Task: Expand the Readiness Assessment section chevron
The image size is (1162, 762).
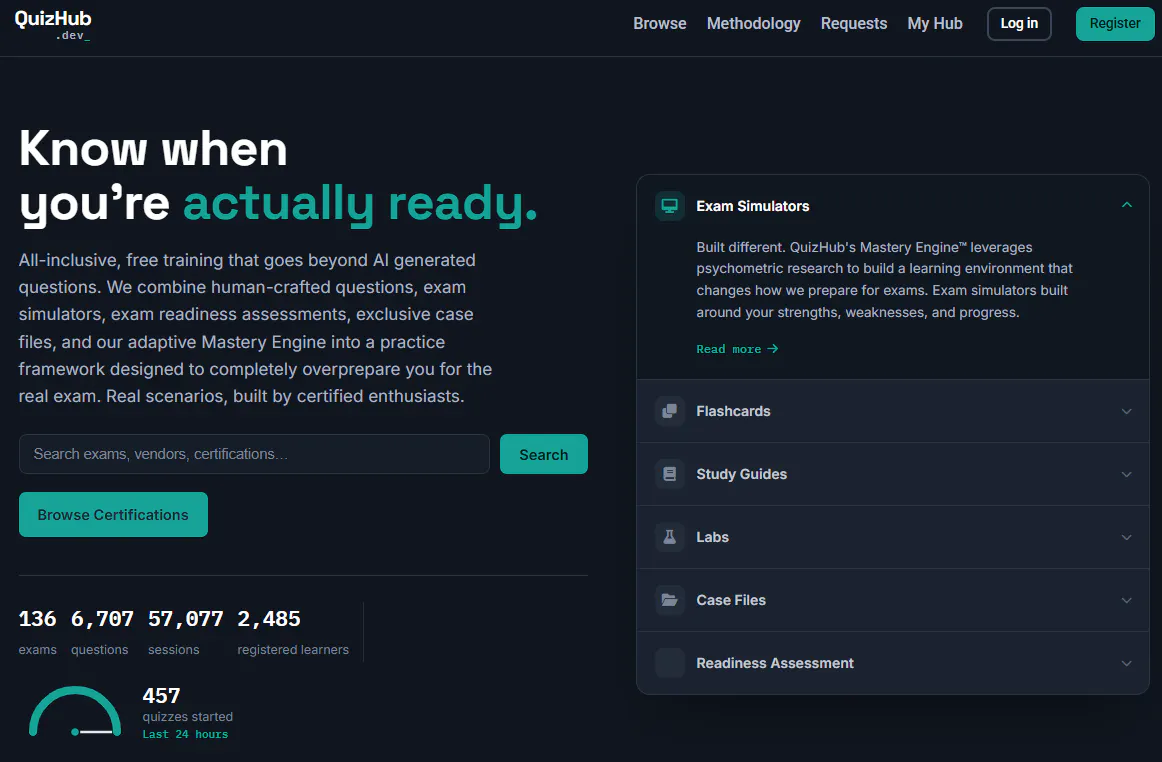Action: 1126,663
